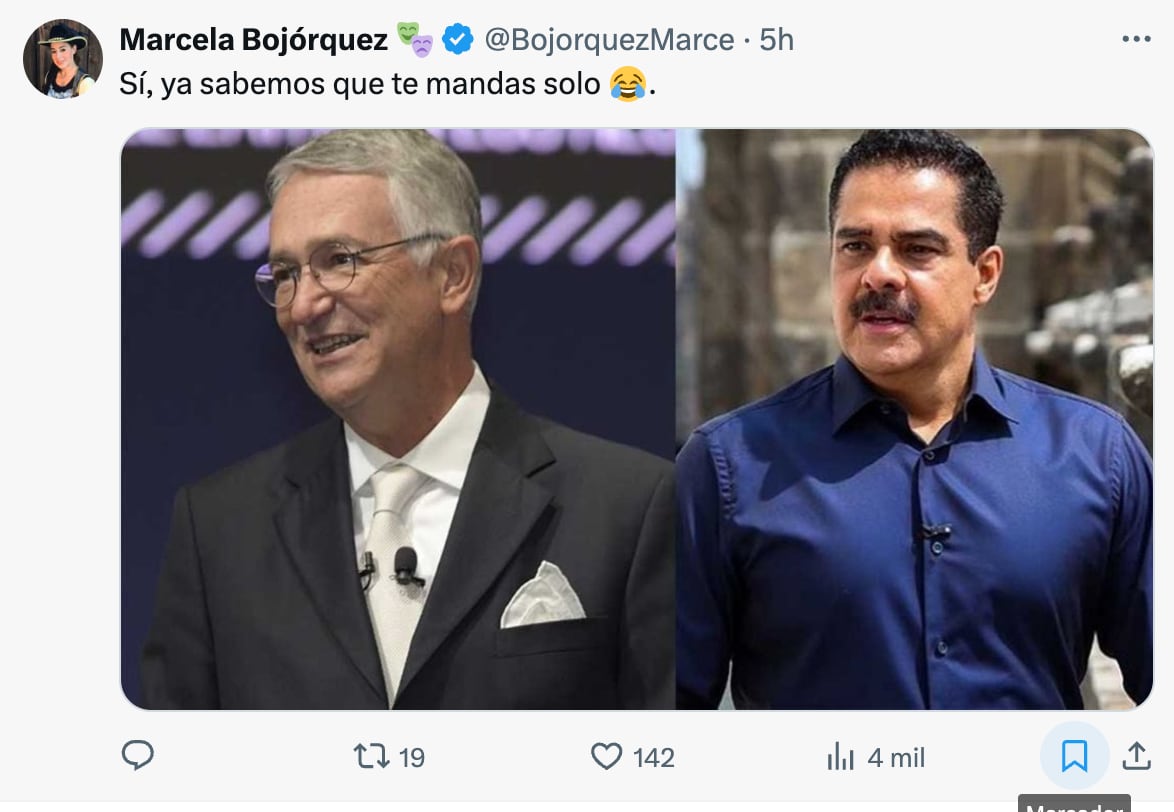Click the like count 142
The image size is (1174, 812).
pyautogui.click(x=654, y=758)
